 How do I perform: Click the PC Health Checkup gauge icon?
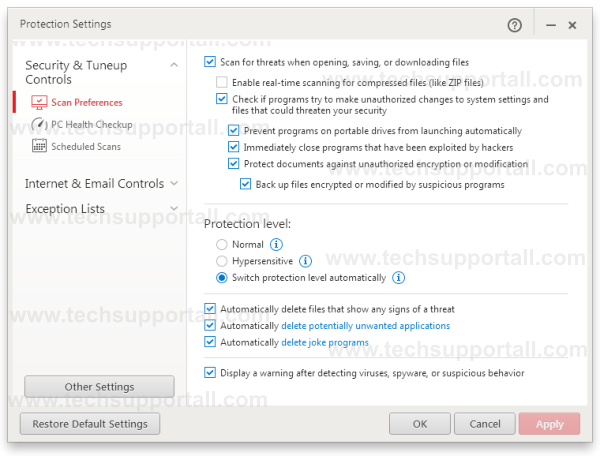pyautogui.click(x=39, y=124)
